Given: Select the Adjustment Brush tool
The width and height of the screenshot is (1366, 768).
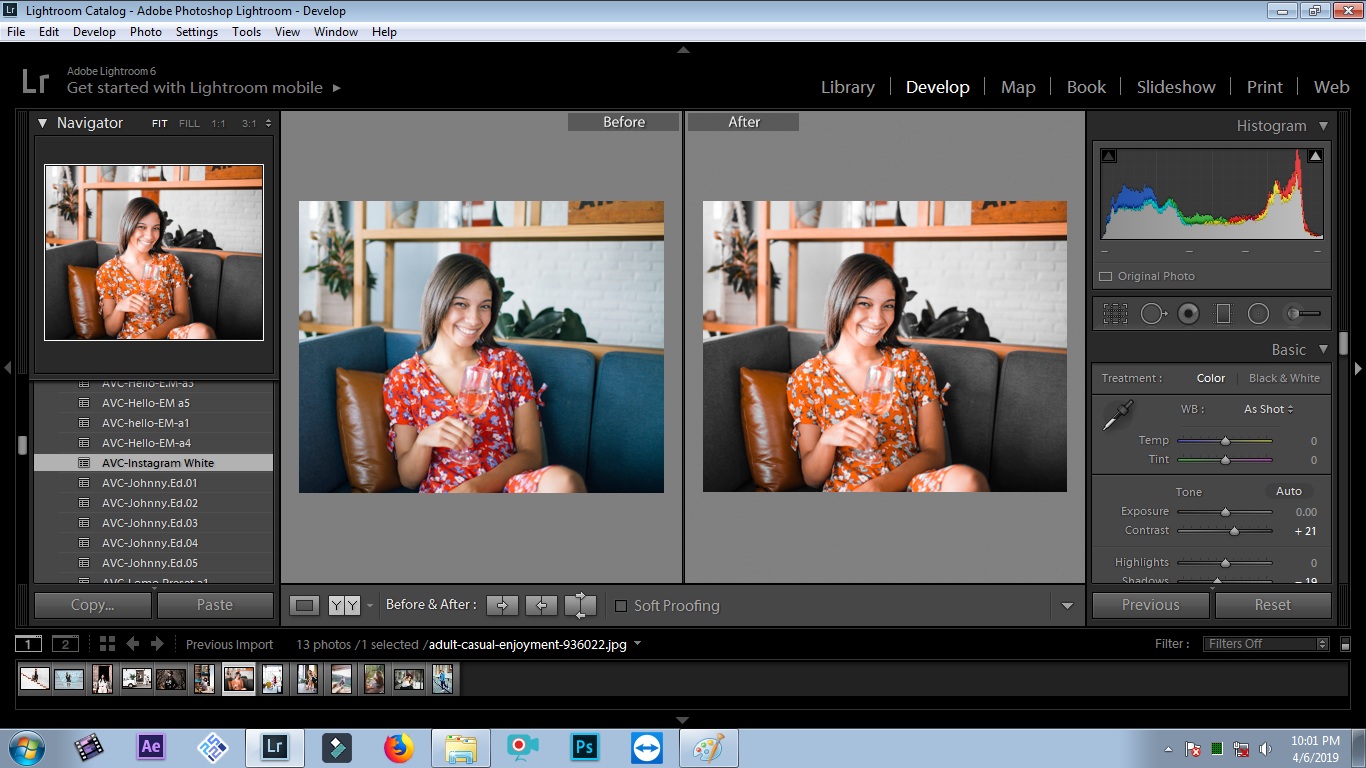Looking at the screenshot, I should [x=1302, y=314].
